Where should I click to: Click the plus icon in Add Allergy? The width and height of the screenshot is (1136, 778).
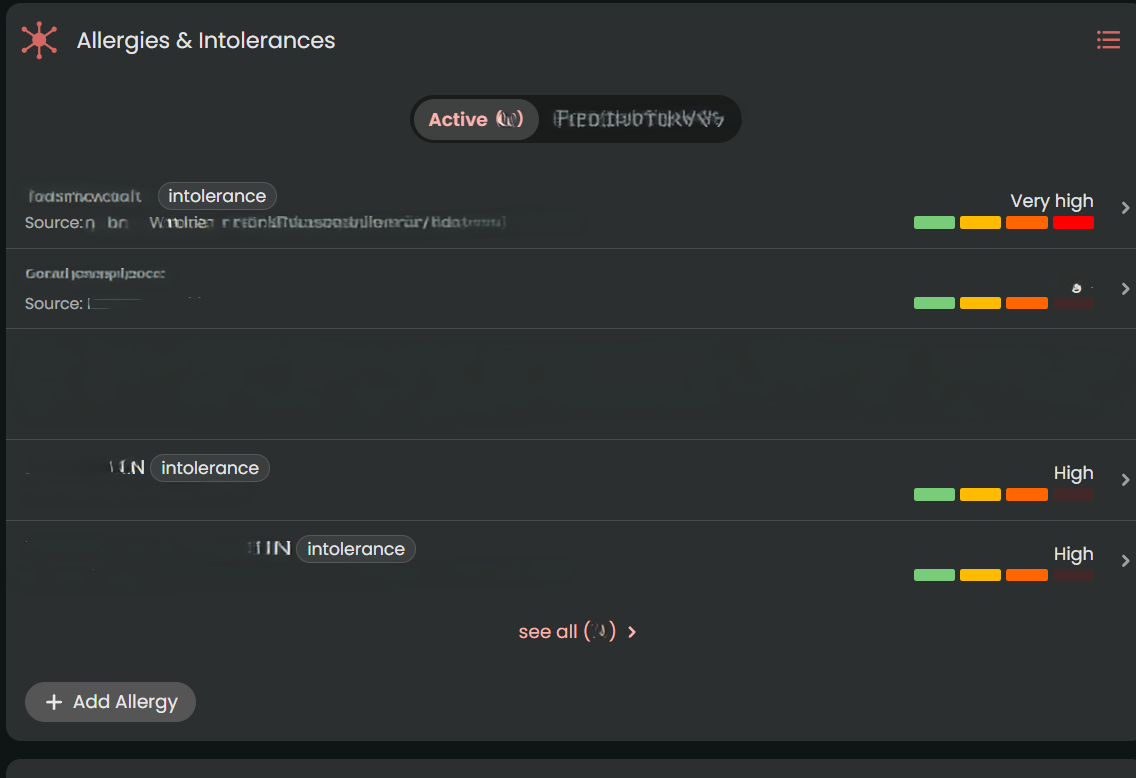[54, 702]
